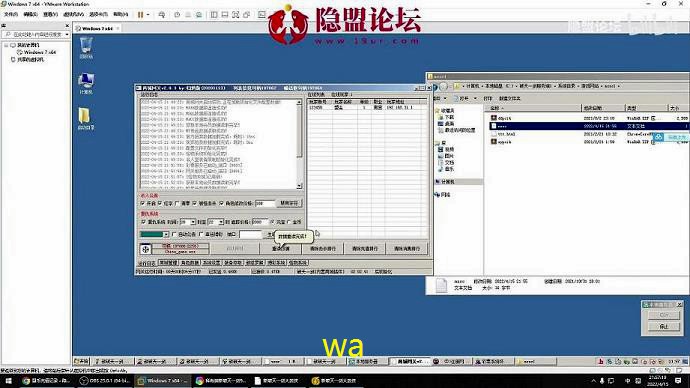Open the Recycle Bin desktop icon
Image resolution: width=690 pixels, height=388 pixels.
(86, 48)
